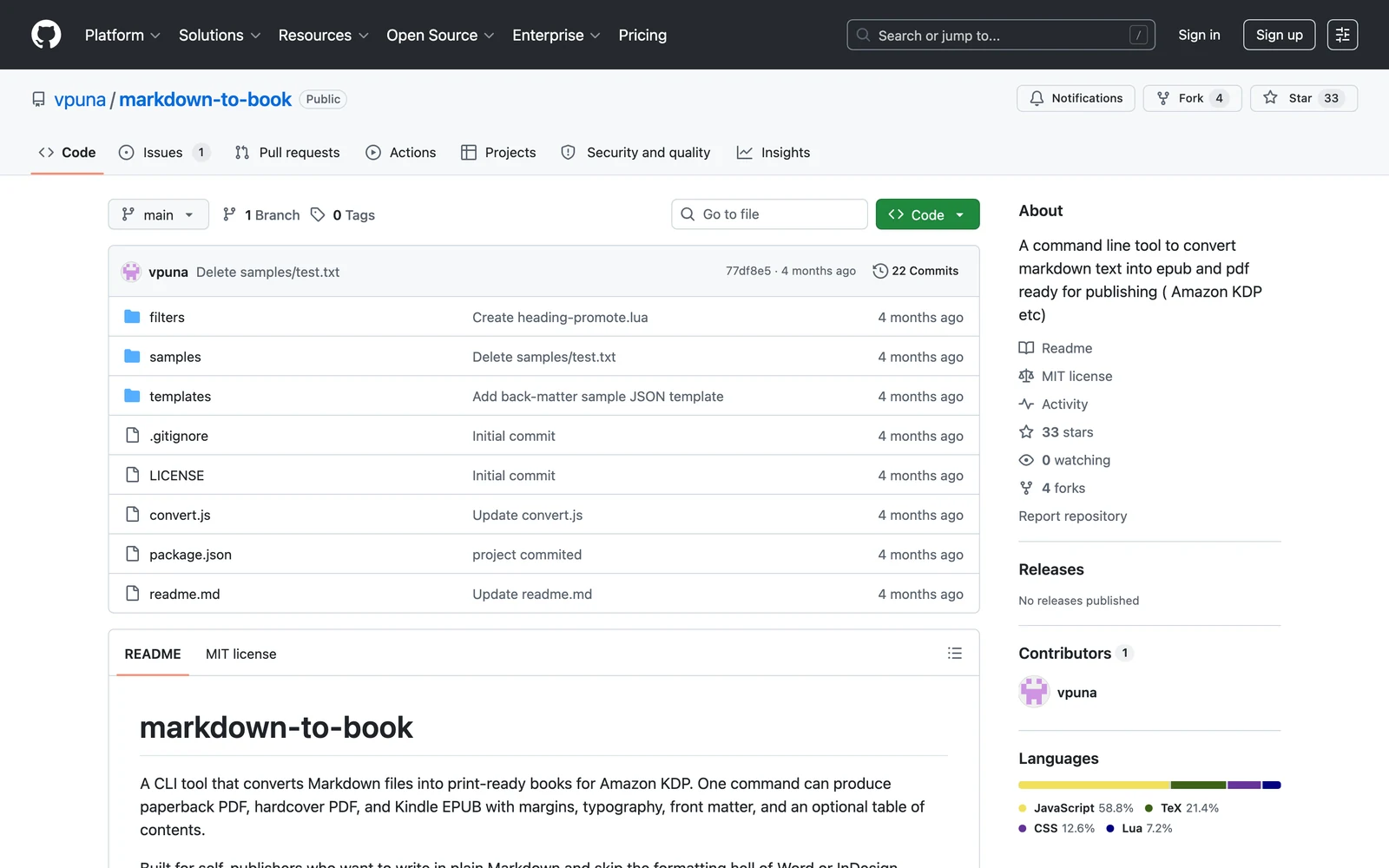Open README outline list icon
1389x868 pixels.
click(955, 654)
